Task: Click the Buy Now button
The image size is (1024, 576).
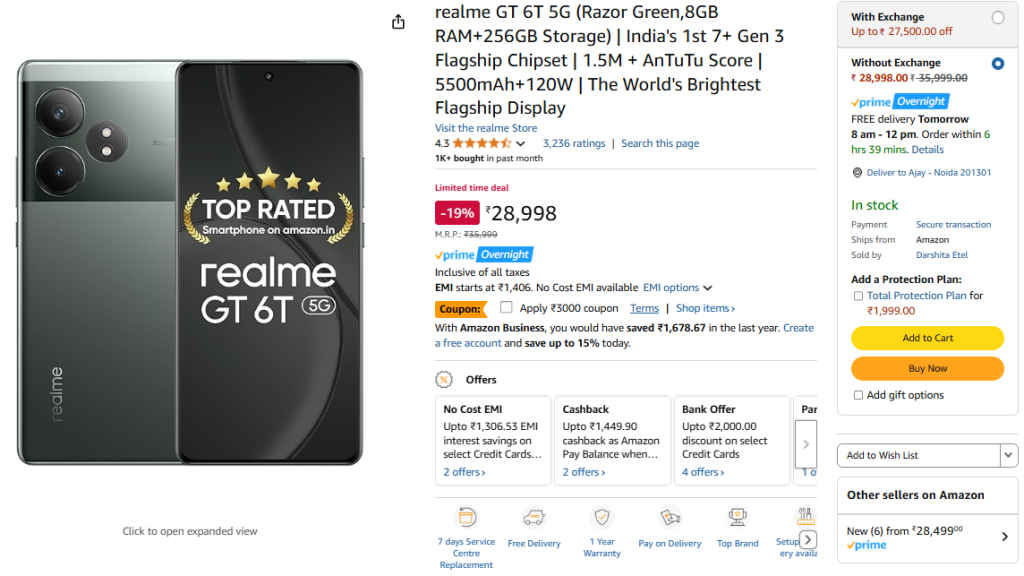Action: tap(926, 368)
